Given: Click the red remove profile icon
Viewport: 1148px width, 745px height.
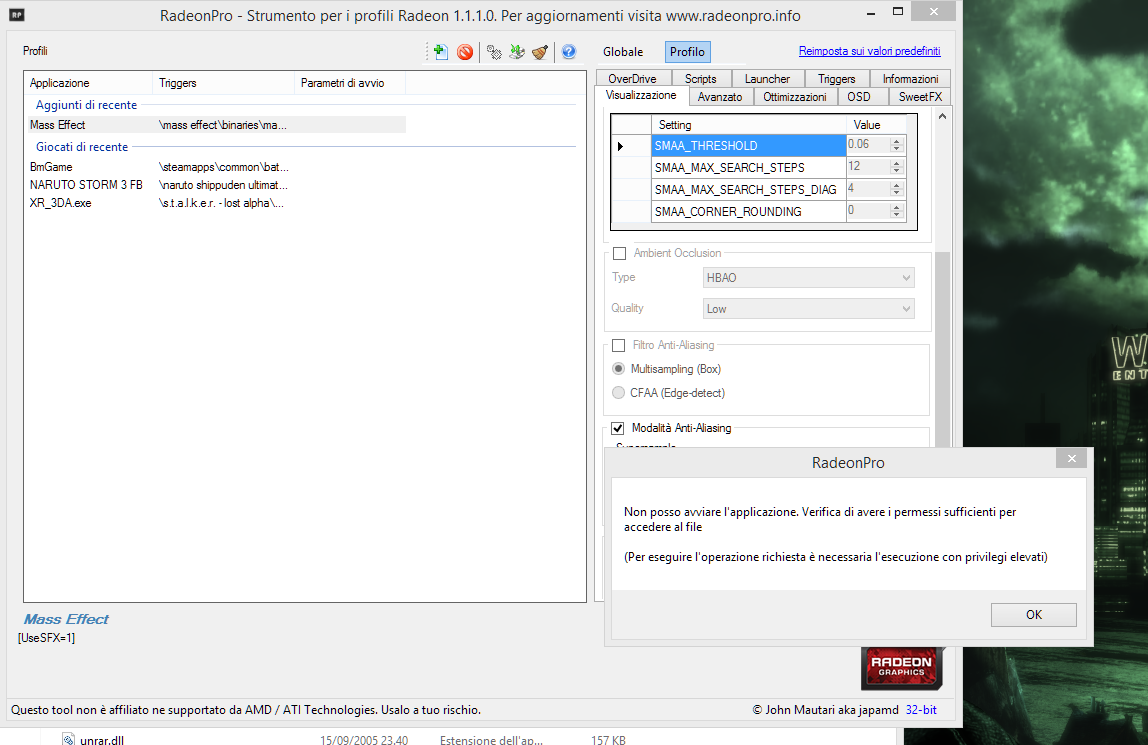Looking at the screenshot, I should [x=465, y=51].
